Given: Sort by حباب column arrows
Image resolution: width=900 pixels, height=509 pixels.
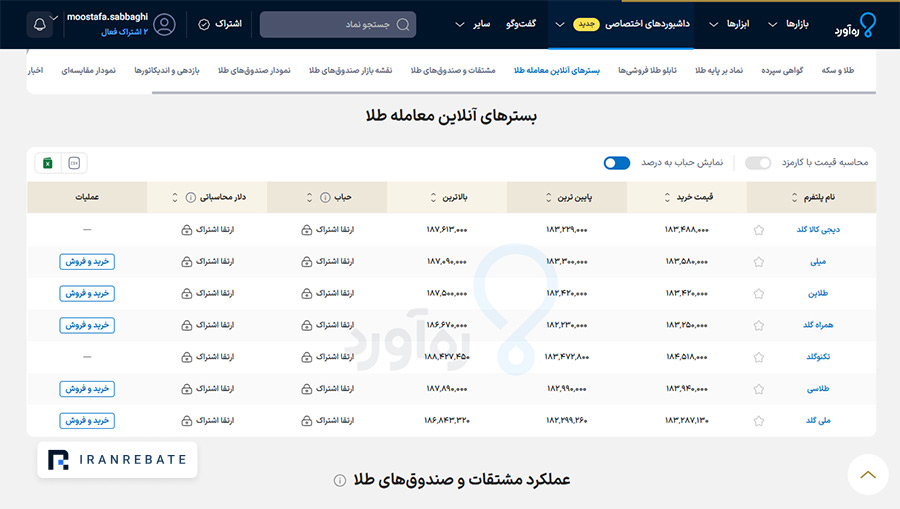Looking at the screenshot, I should click(309, 197).
